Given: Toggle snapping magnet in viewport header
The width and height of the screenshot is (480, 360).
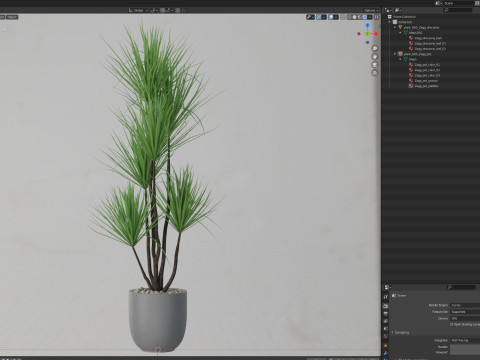Looking at the screenshot, I should click(163, 10).
